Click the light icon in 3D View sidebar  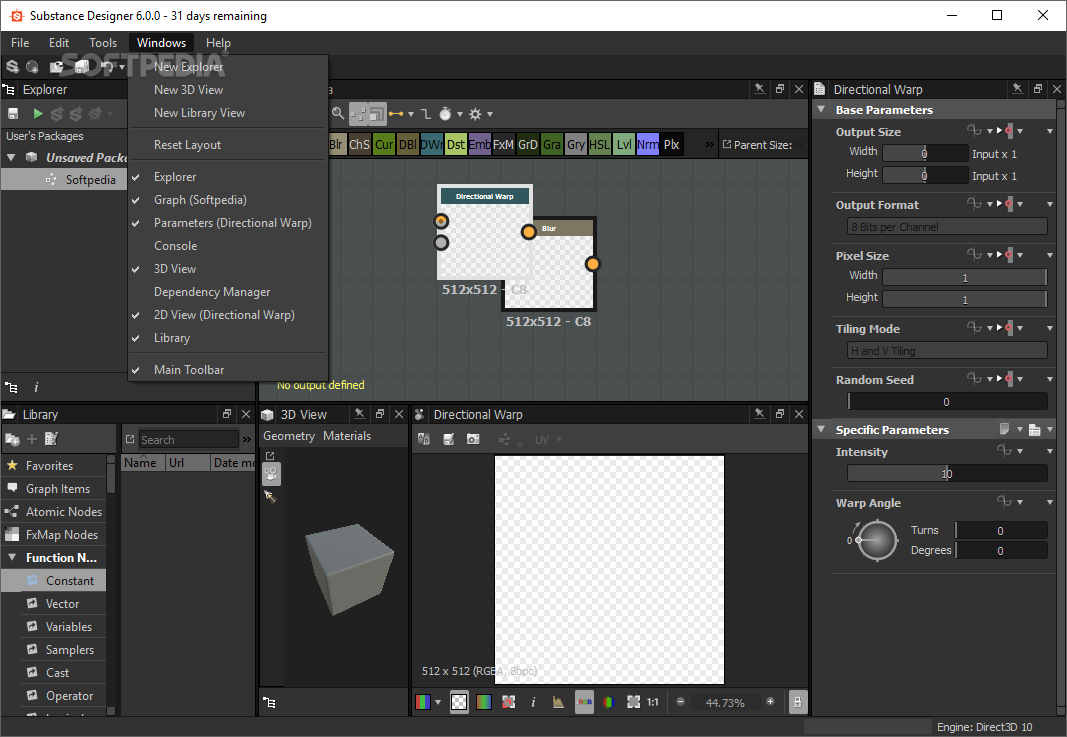(271, 497)
